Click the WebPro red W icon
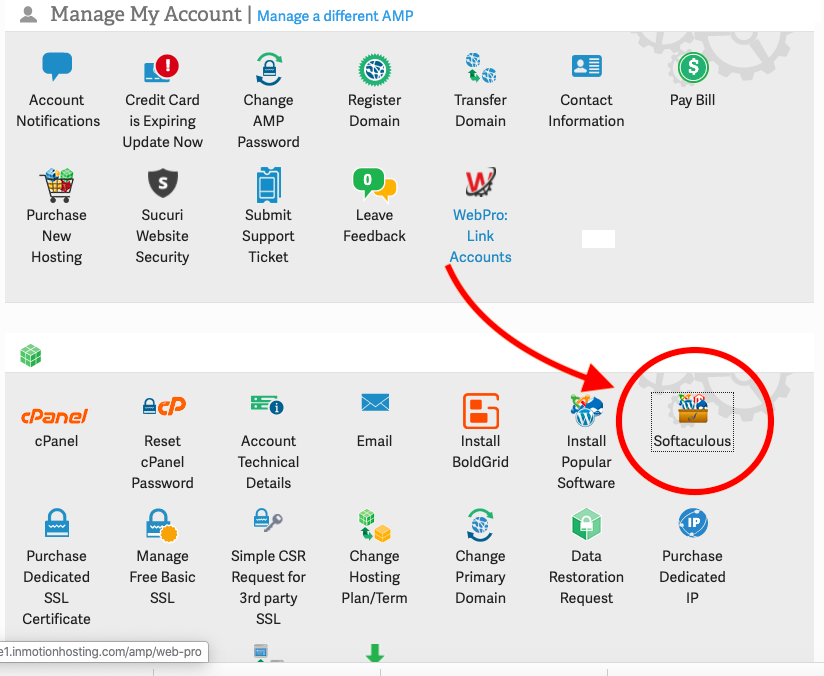The image size is (824, 676). click(x=480, y=182)
